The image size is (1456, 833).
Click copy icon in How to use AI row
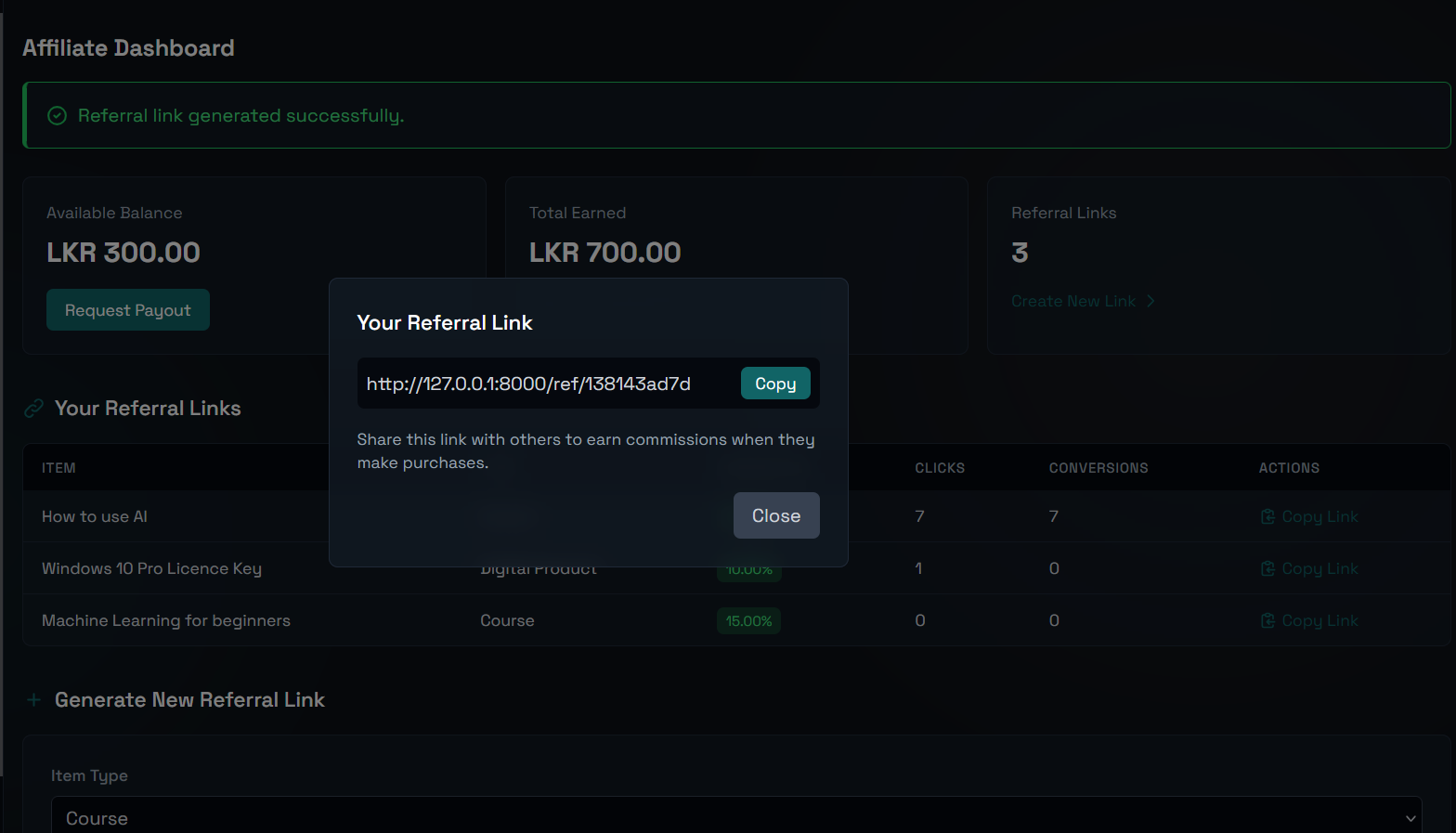[1267, 516]
